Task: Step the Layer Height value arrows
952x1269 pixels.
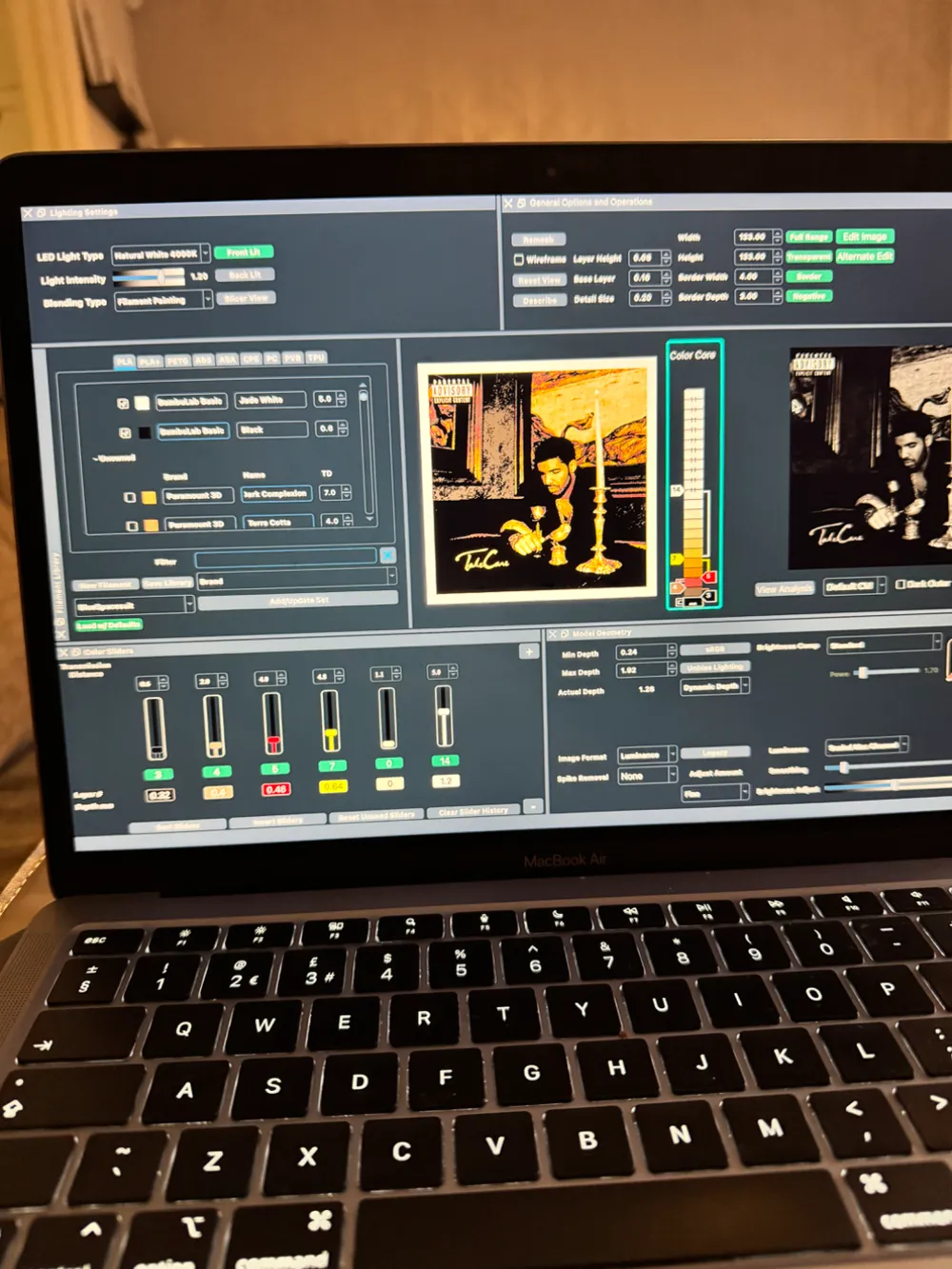Action: point(665,258)
